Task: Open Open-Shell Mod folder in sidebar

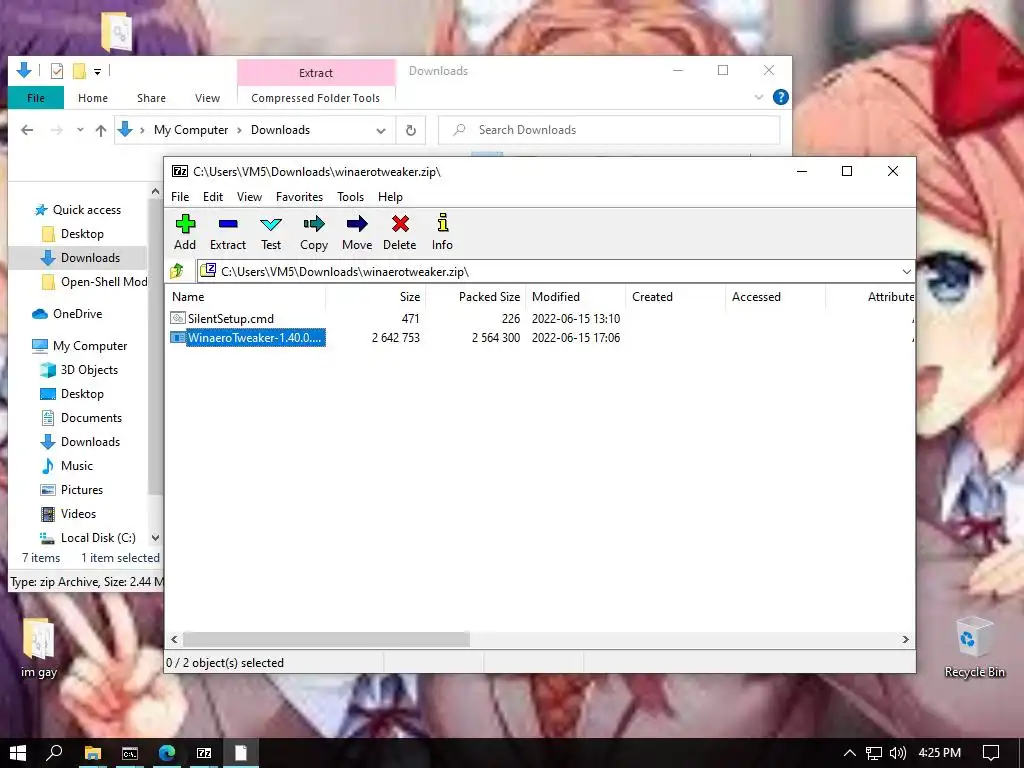Action: [x=93, y=281]
